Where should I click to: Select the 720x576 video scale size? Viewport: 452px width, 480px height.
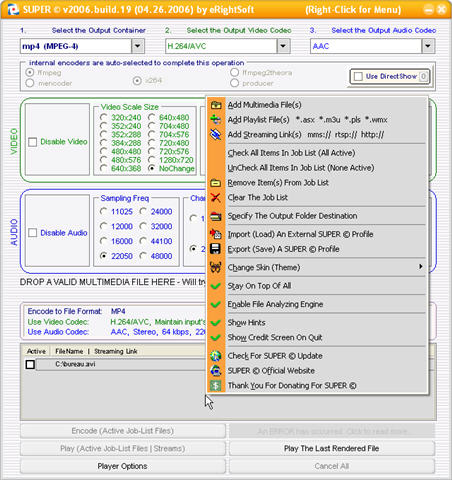point(152,151)
